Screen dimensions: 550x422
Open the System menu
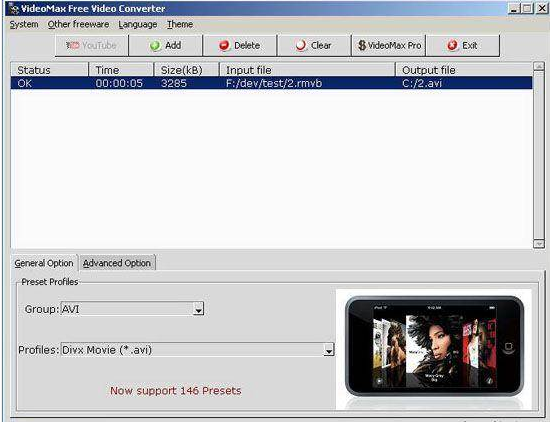[x=24, y=24]
